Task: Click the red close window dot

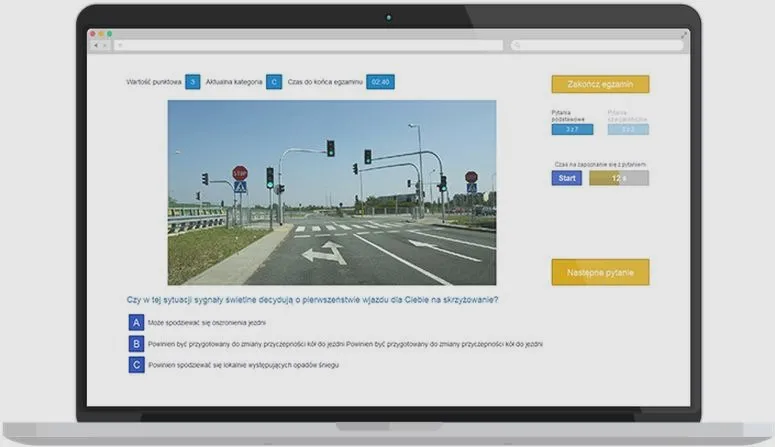Action: pyautogui.click(x=92, y=34)
